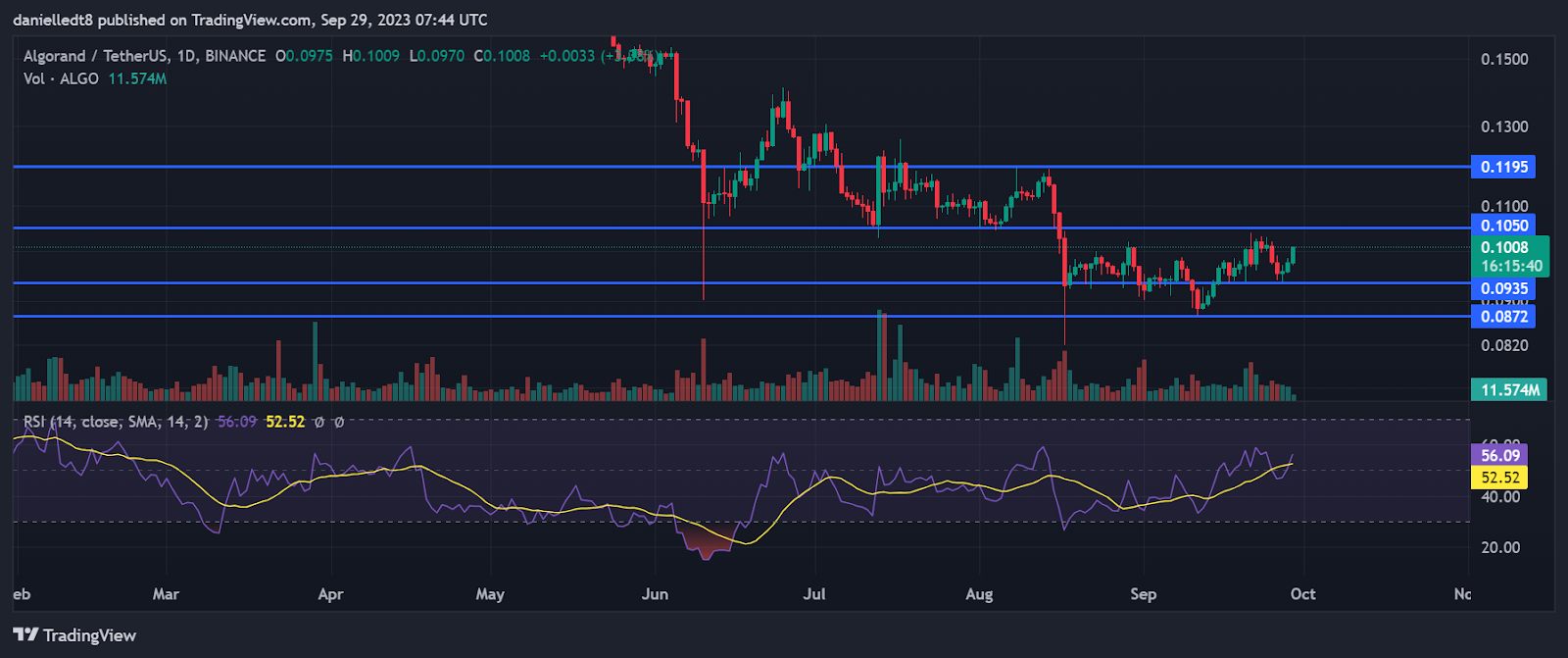
Task: Click the close value C0.1008 in legend
Action: tap(502, 56)
